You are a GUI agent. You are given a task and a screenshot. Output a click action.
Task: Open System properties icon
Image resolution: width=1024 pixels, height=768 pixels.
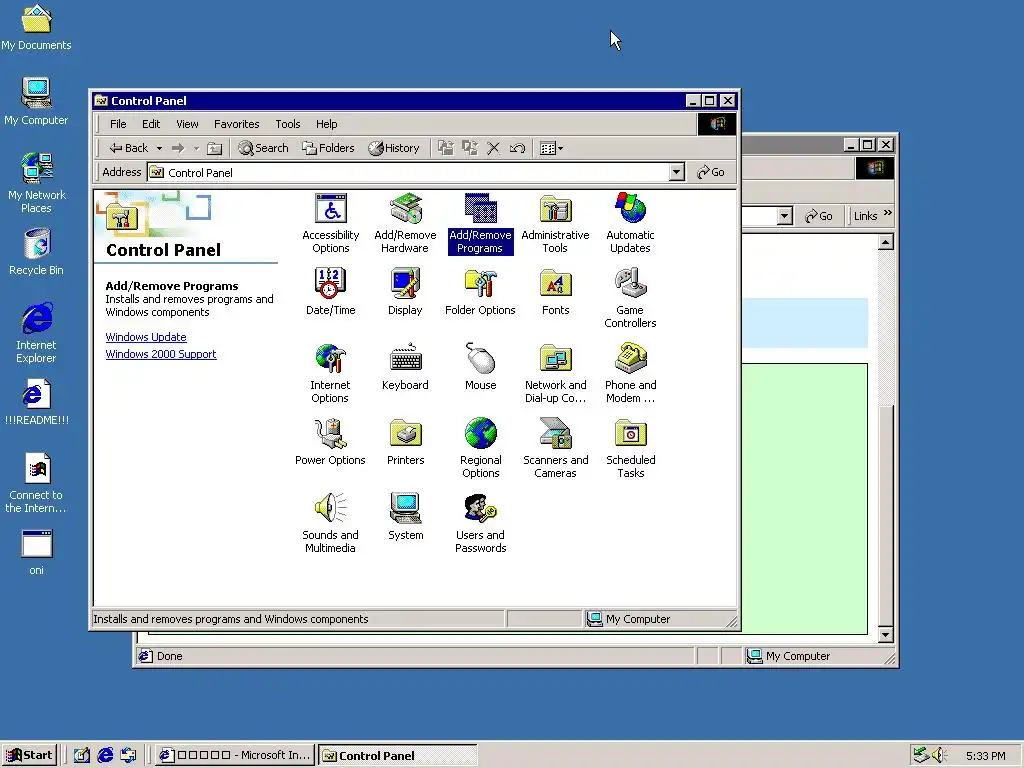tap(405, 517)
